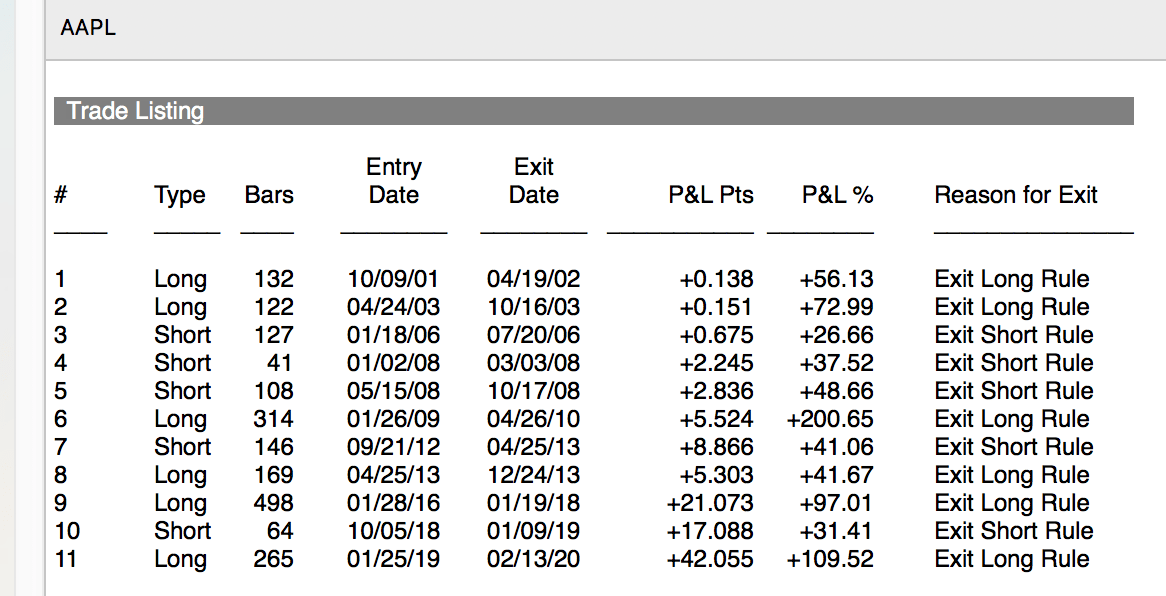Select entry date 09/21/12 in trade 7
The image size is (1166, 596).
[x=393, y=447]
